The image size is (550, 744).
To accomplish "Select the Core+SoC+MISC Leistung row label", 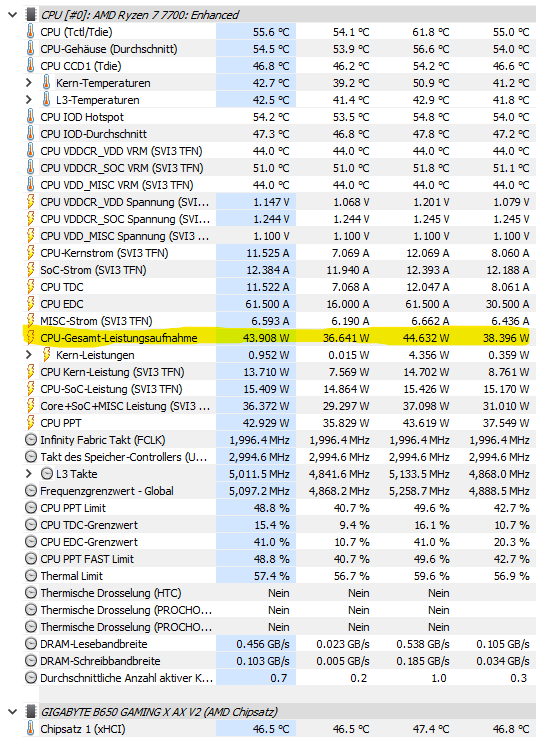I will pos(125,406).
